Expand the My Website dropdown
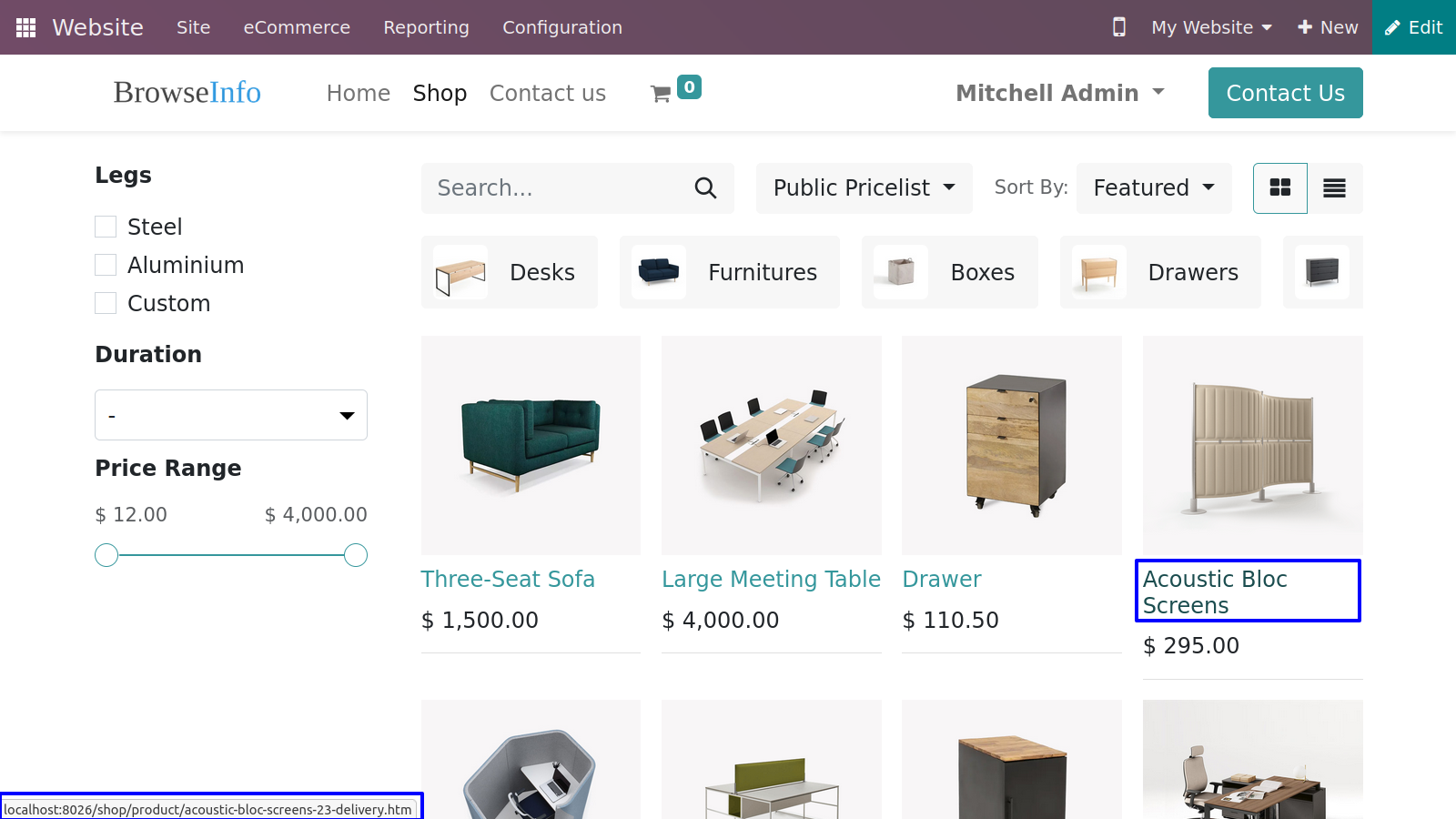 pyautogui.click(x=1211, y=27)
